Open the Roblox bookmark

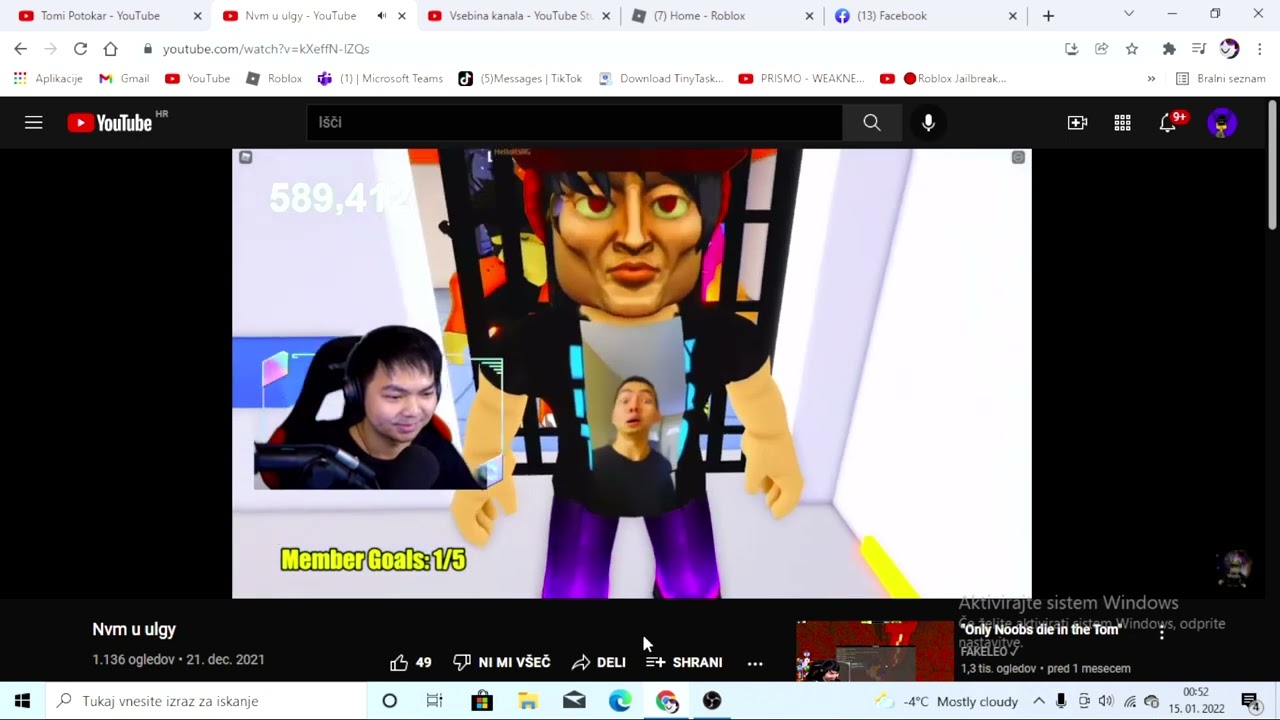pyautogui.click(x=274, y=78)
